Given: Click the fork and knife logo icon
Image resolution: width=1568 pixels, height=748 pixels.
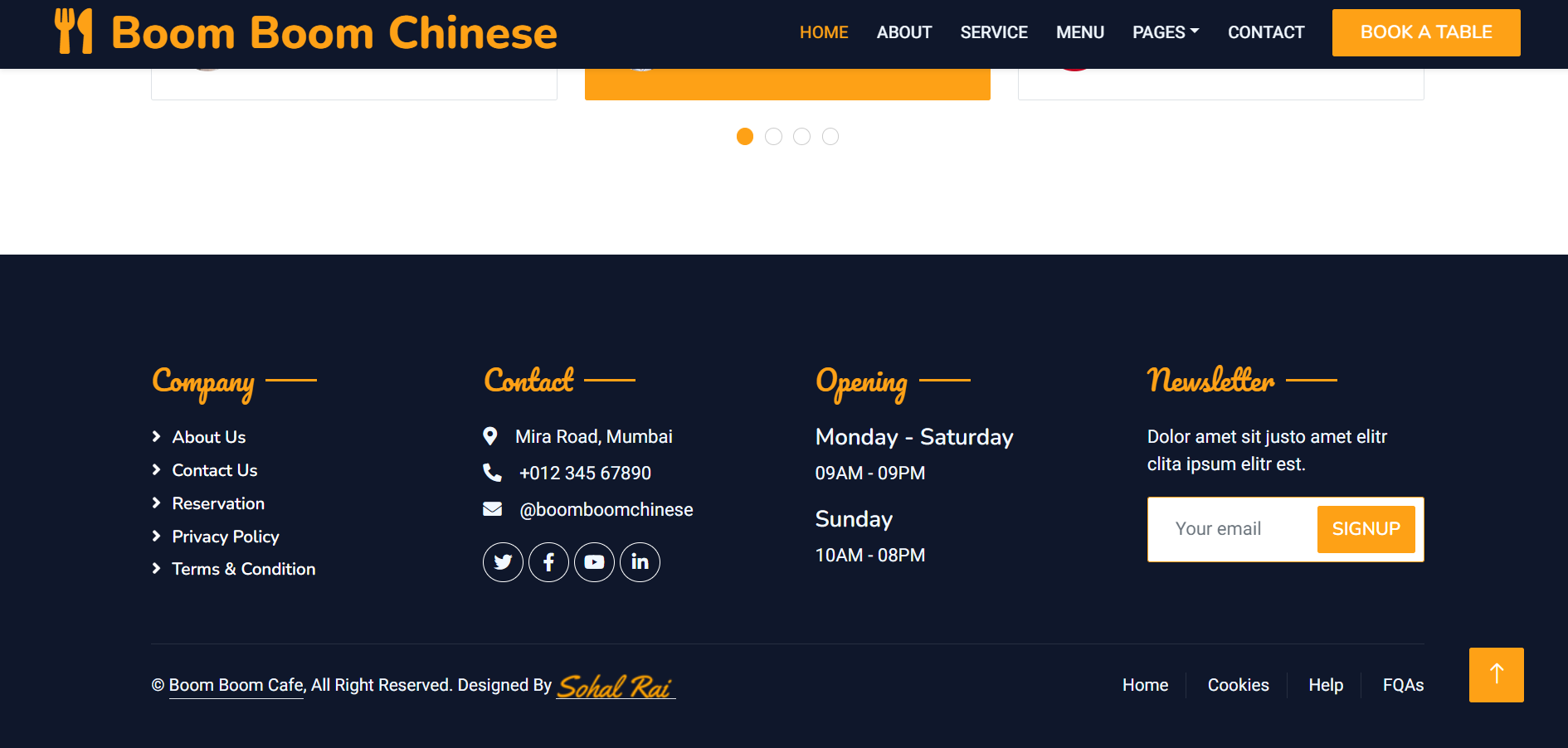Looking at the screenshot, I should tap(73, 32).
